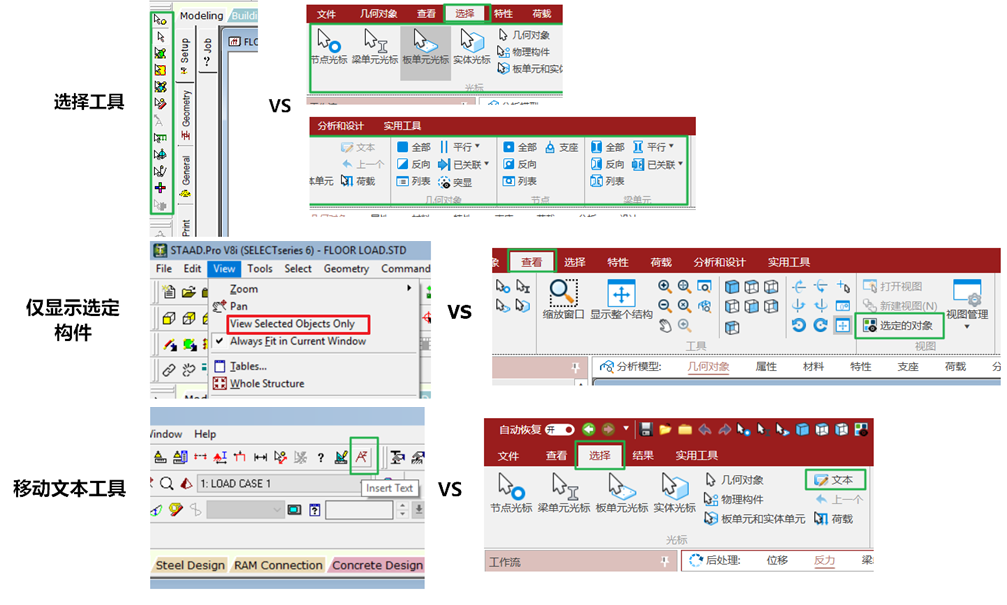Click the yellow open-folder icon in quick access bar

(x=665, y=429)
